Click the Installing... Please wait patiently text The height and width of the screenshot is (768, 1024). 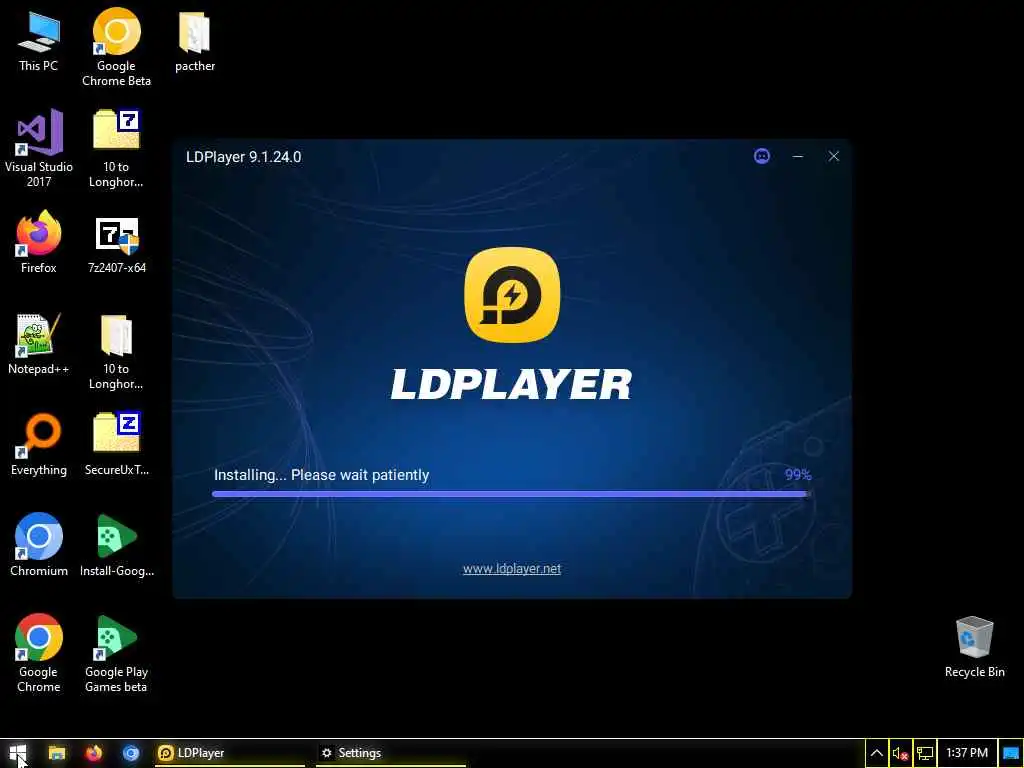click(x=321, y=475)
